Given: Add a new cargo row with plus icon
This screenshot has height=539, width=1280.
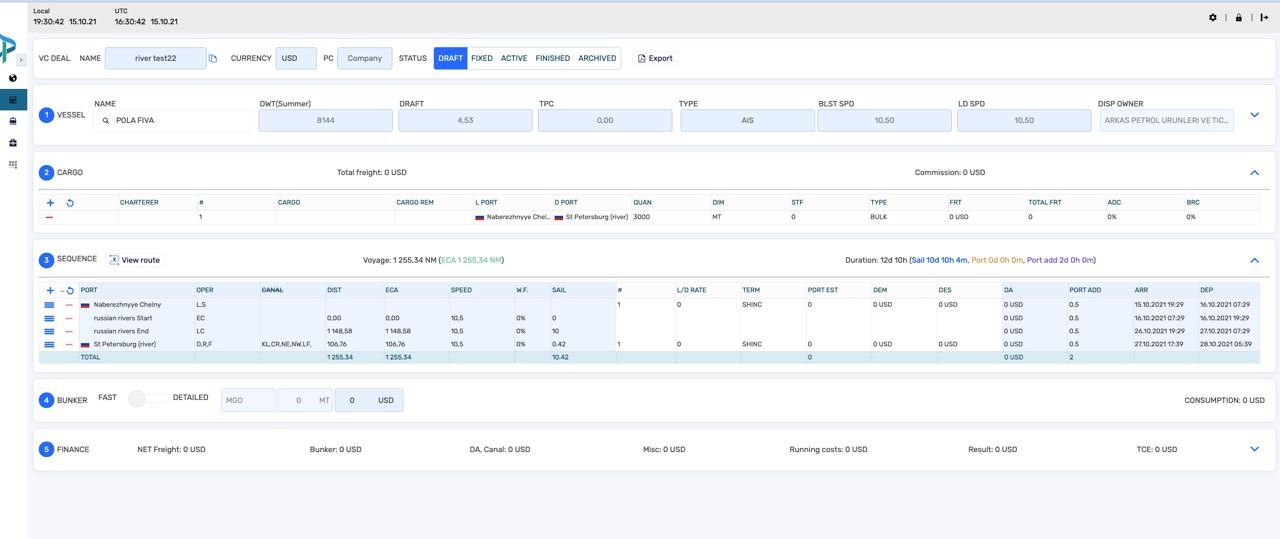Looking at the screenshot, I should tap(50, 203).
